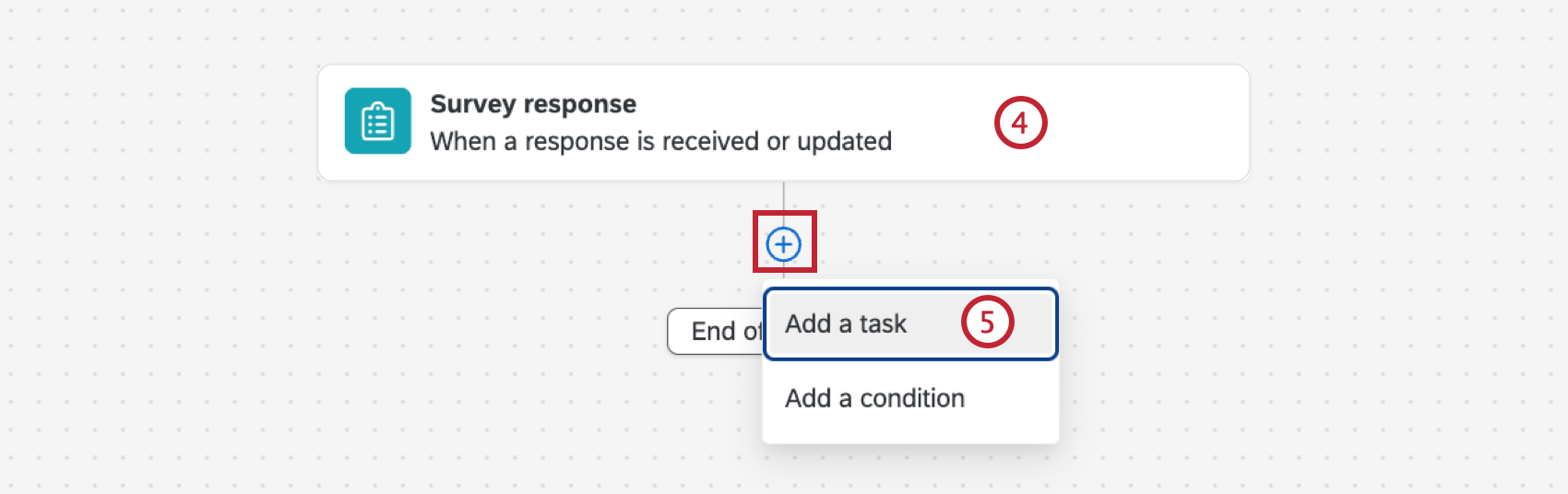The height and width of the screenshot is (494, 1568).
Task: Click the blue plus circle icon
Action: pyautogui.click(x=784, y=244)
